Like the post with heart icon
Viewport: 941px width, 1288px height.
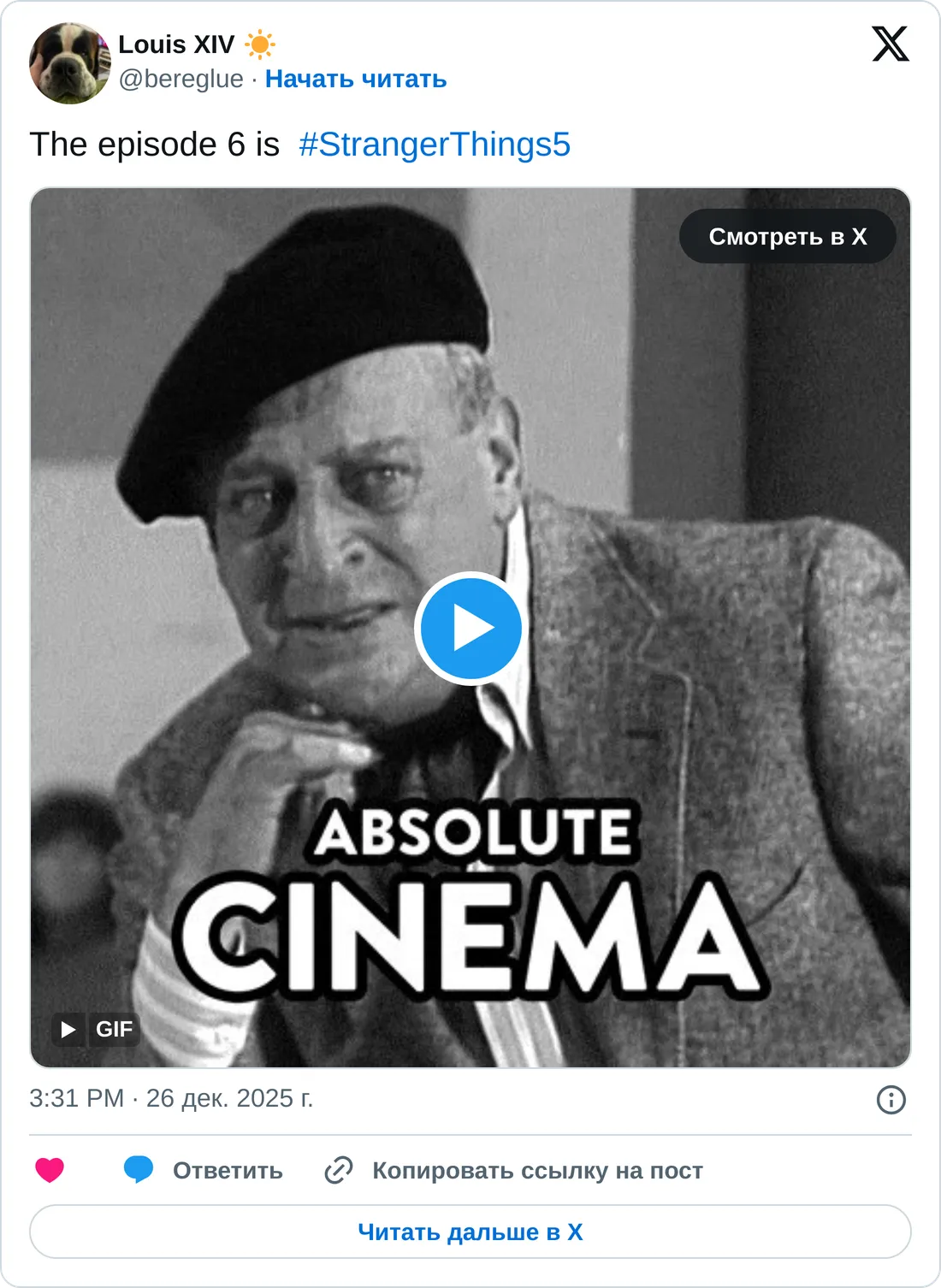point(50,1170)
